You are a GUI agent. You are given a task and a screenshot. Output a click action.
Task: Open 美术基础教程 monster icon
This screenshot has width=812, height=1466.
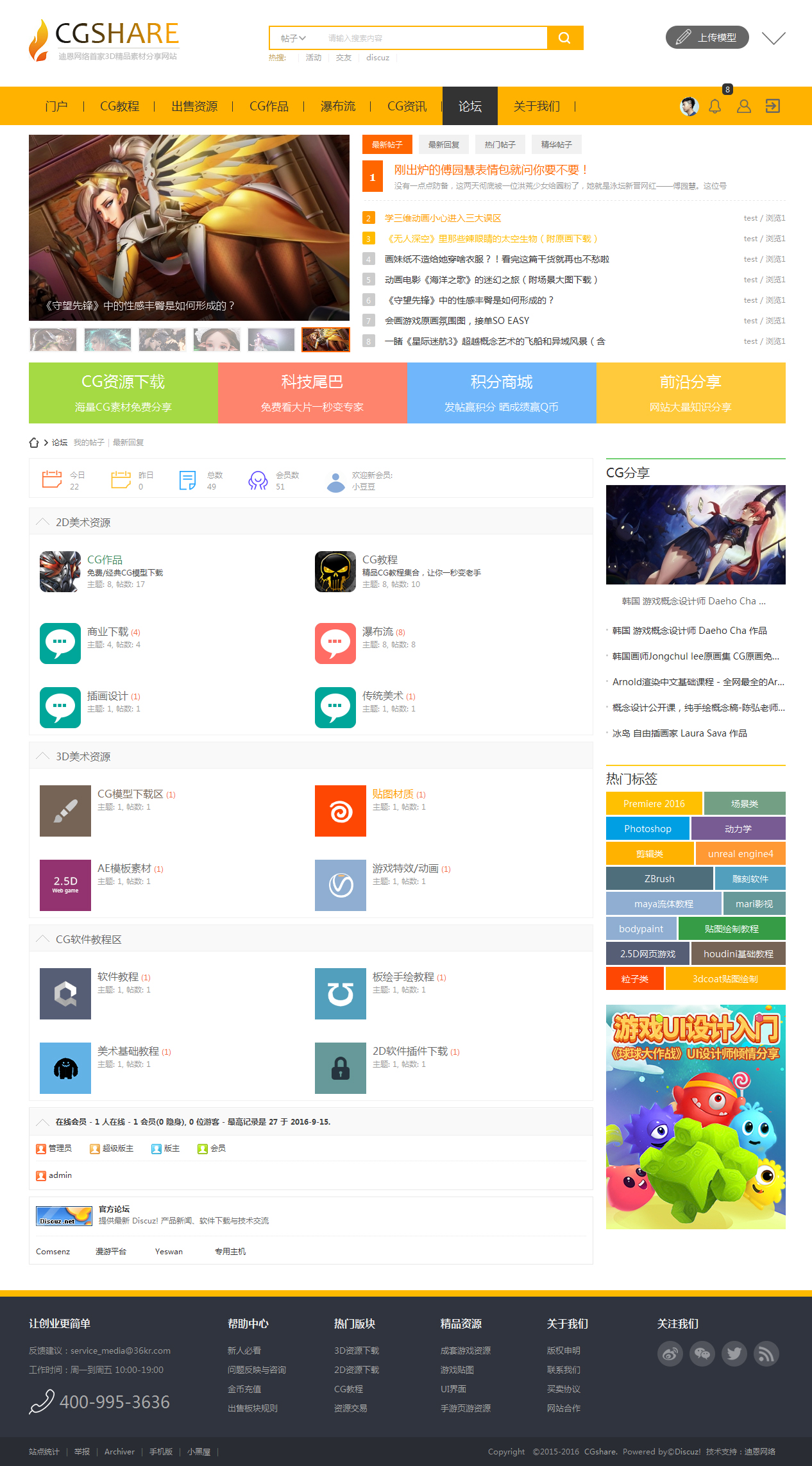tap(65, 1068)
